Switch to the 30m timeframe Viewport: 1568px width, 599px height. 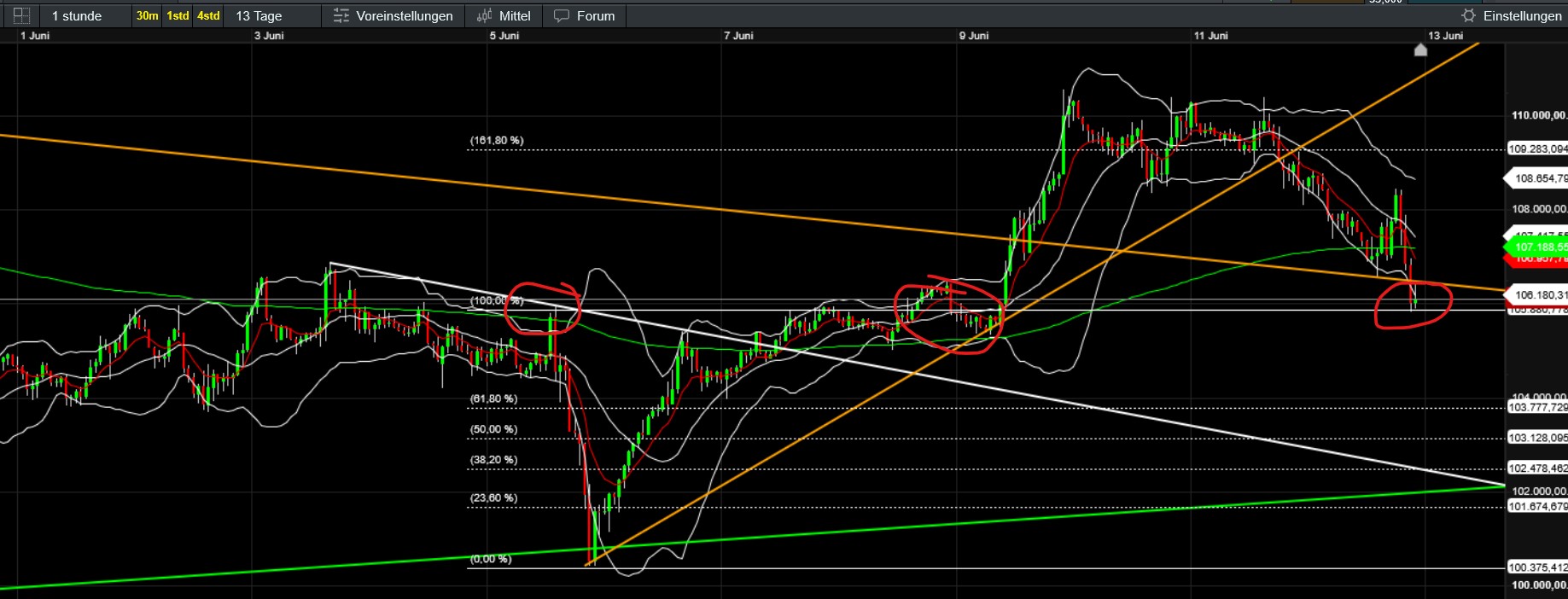tap(148, 15)
